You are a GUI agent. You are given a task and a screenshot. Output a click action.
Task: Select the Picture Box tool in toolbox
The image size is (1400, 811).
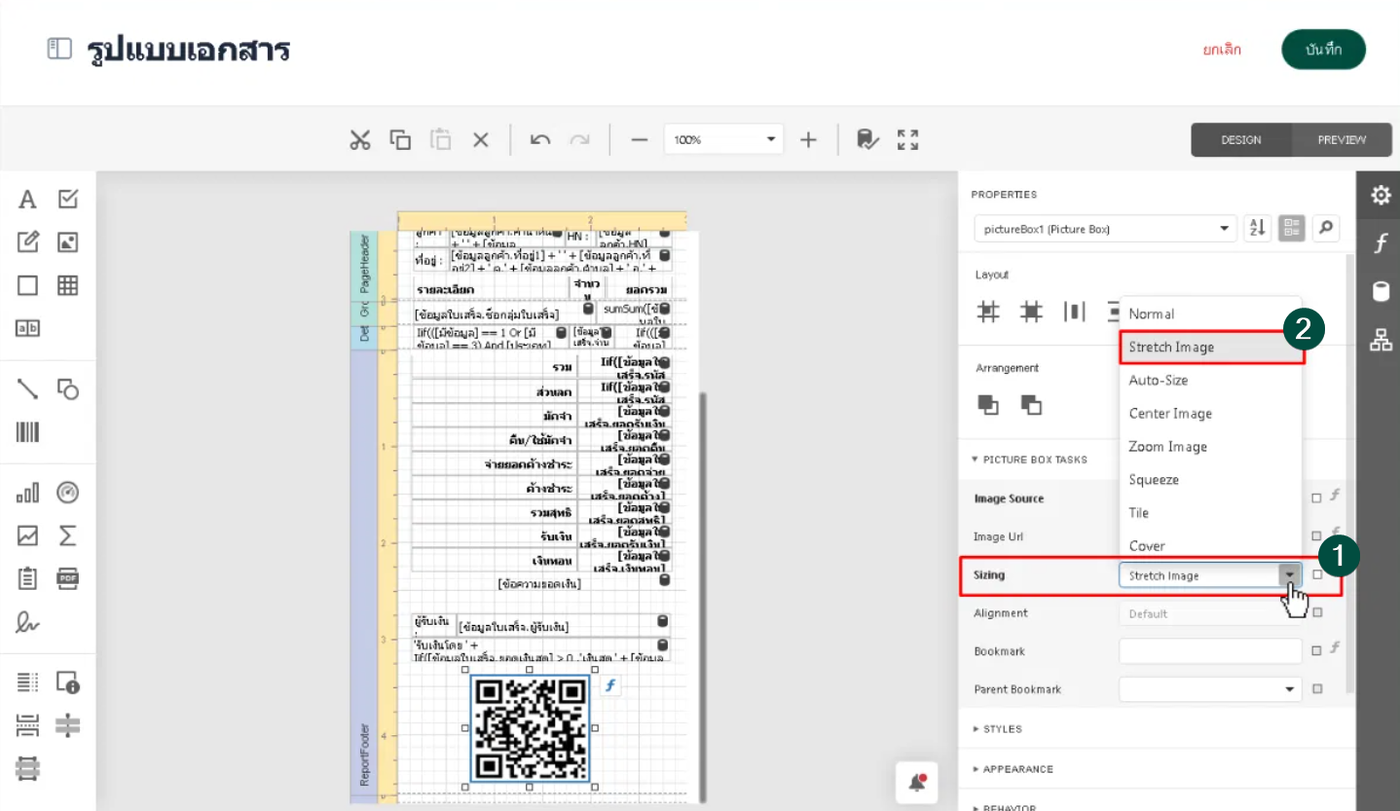pos(67,242)
